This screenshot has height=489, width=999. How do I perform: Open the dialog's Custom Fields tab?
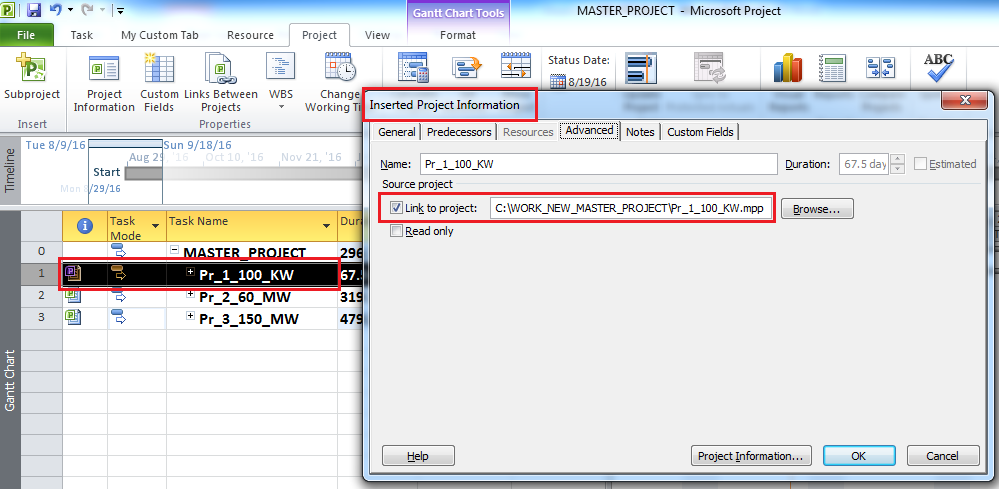point(700,132)
